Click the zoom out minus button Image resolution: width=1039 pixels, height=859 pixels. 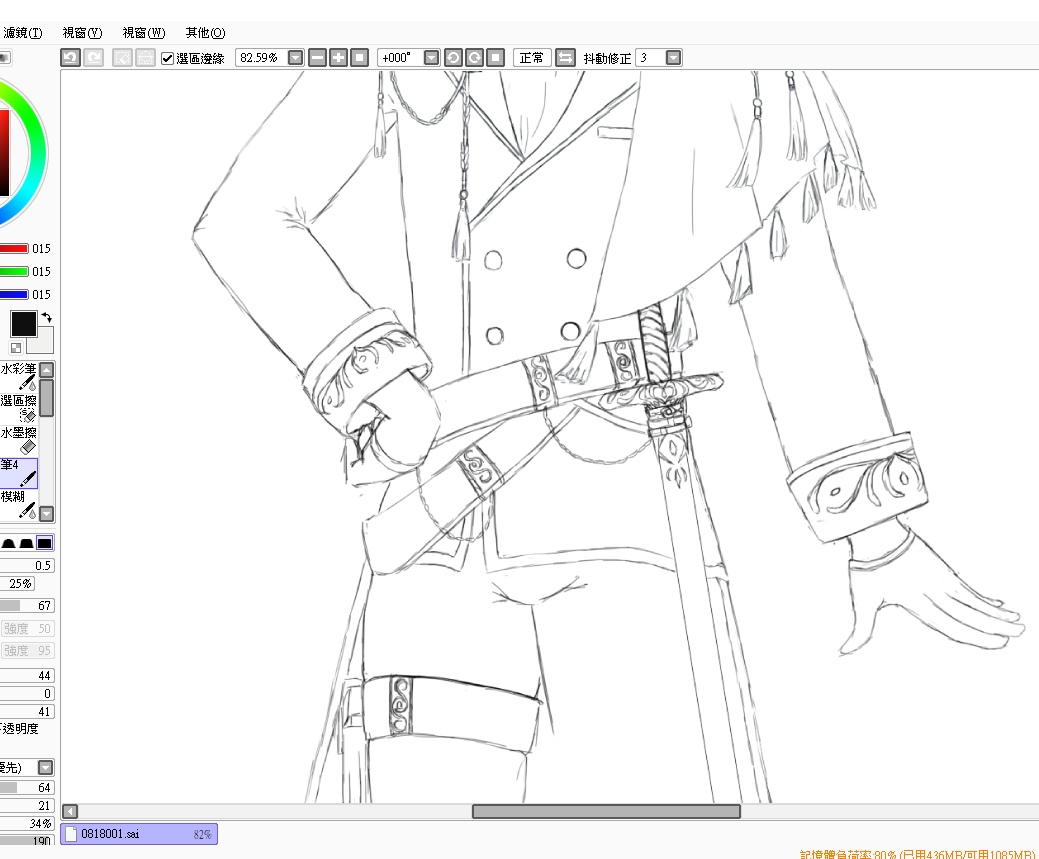point(318,58)
